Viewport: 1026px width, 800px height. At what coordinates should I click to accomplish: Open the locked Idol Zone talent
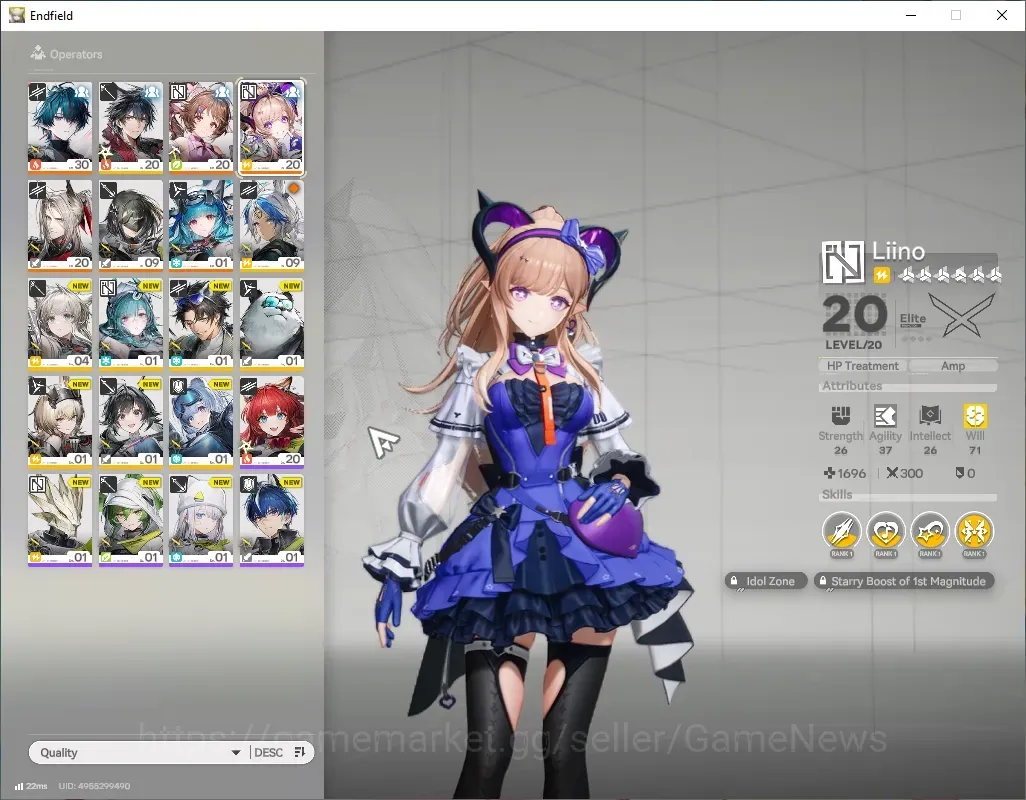pyautogui.click(x=766, y=581)
